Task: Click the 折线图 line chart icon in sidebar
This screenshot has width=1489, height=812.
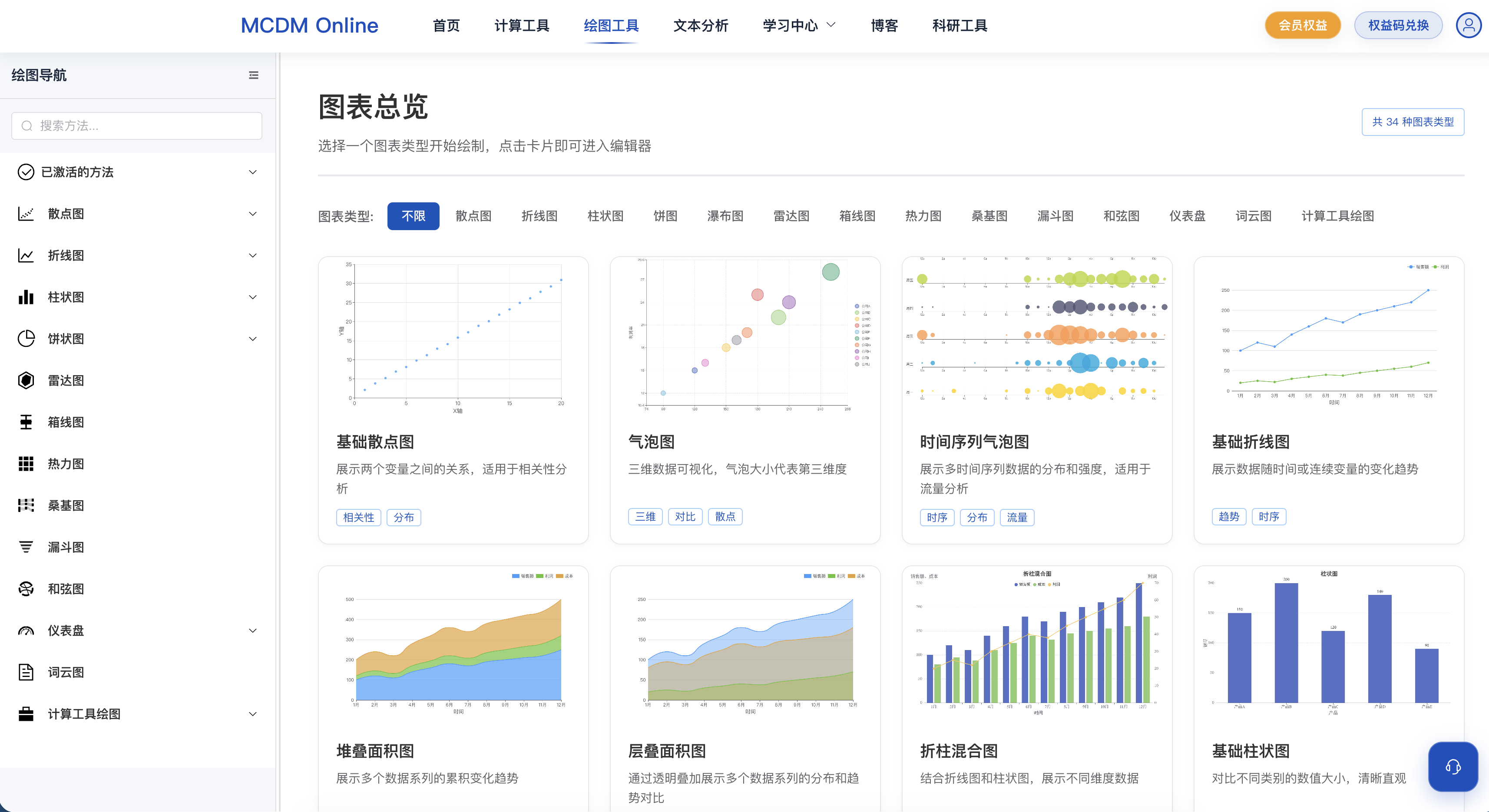Action: click(26, 255)
